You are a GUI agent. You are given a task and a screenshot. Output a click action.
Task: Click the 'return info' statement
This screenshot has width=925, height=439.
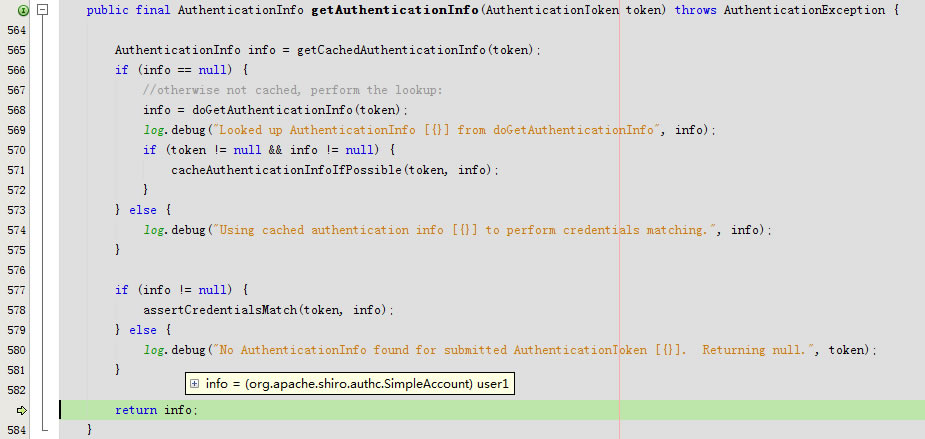[x=156, y=410]
